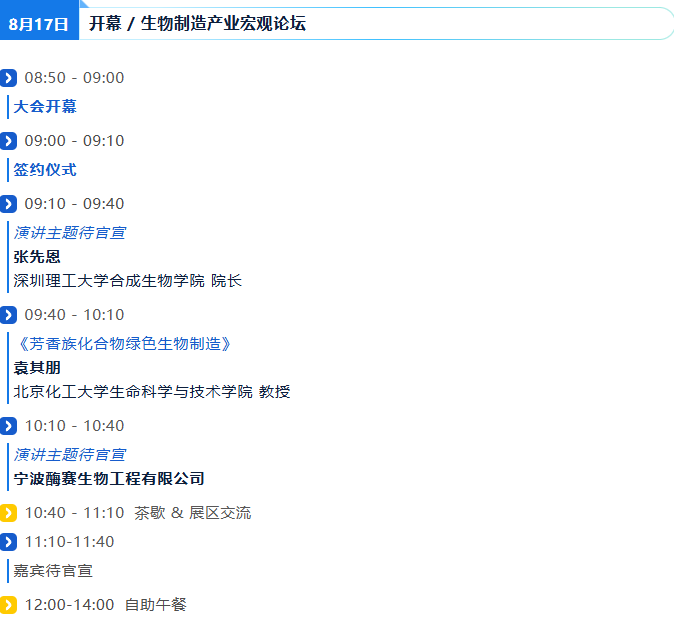
Task: Click the yellow arrow icon beside 10:40 - 11:10
Action: click(x=8, y=513)
